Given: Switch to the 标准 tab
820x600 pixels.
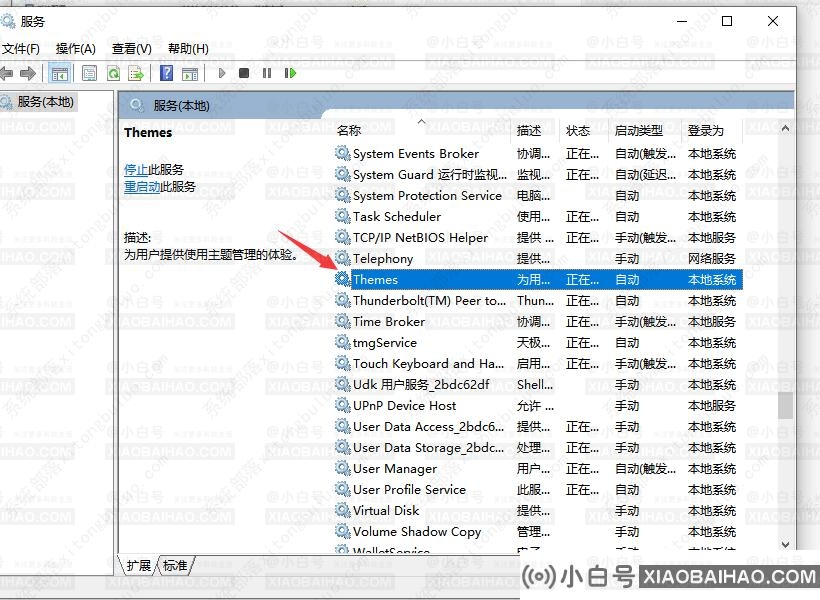Looking at the screenshot, I should coord(175,565).
